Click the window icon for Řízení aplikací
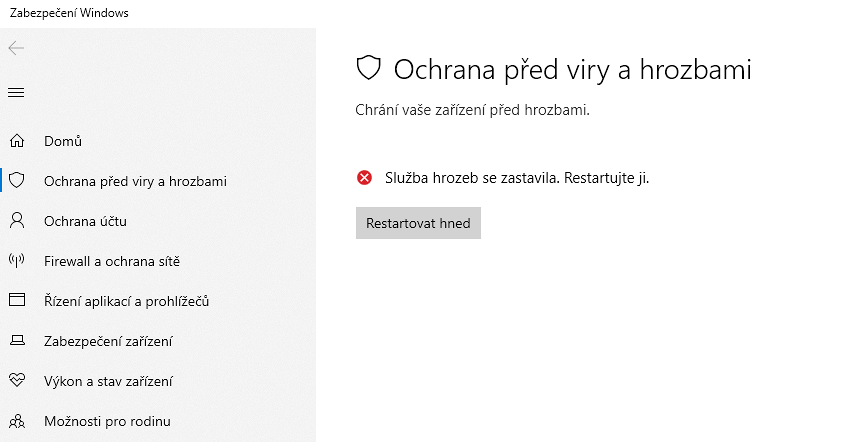 pos(16,301)
